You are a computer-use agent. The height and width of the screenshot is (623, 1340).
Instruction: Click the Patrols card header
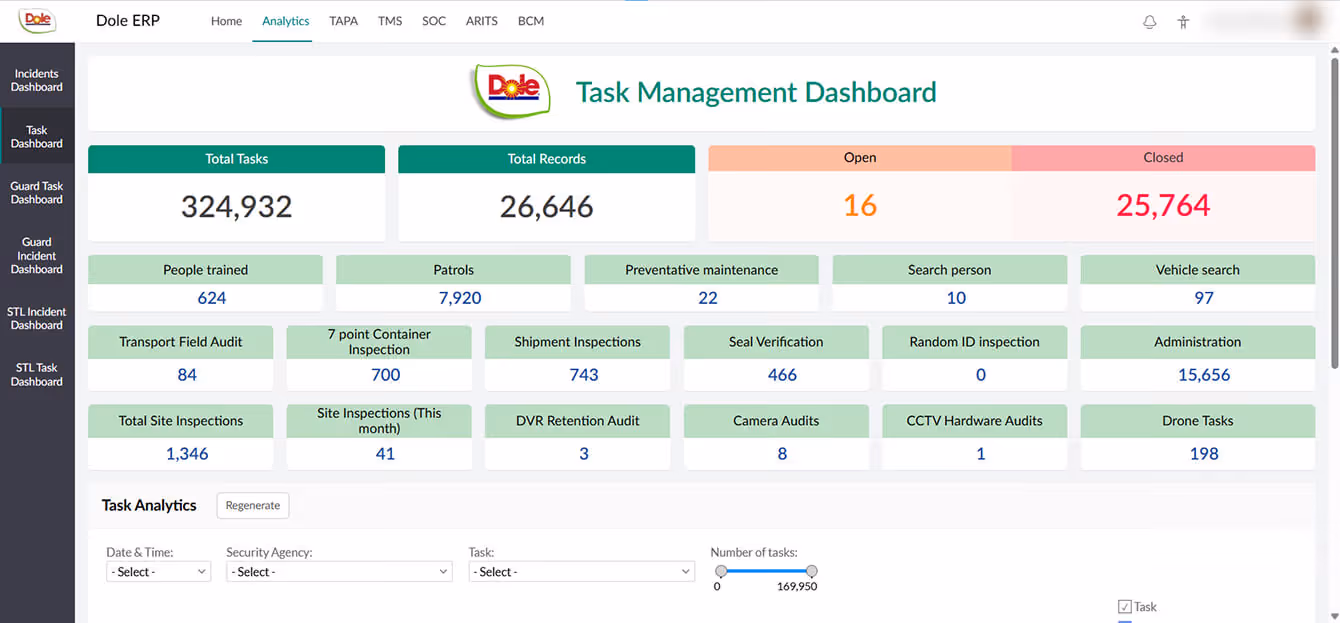pyautogui.click(x=453, y=270)
